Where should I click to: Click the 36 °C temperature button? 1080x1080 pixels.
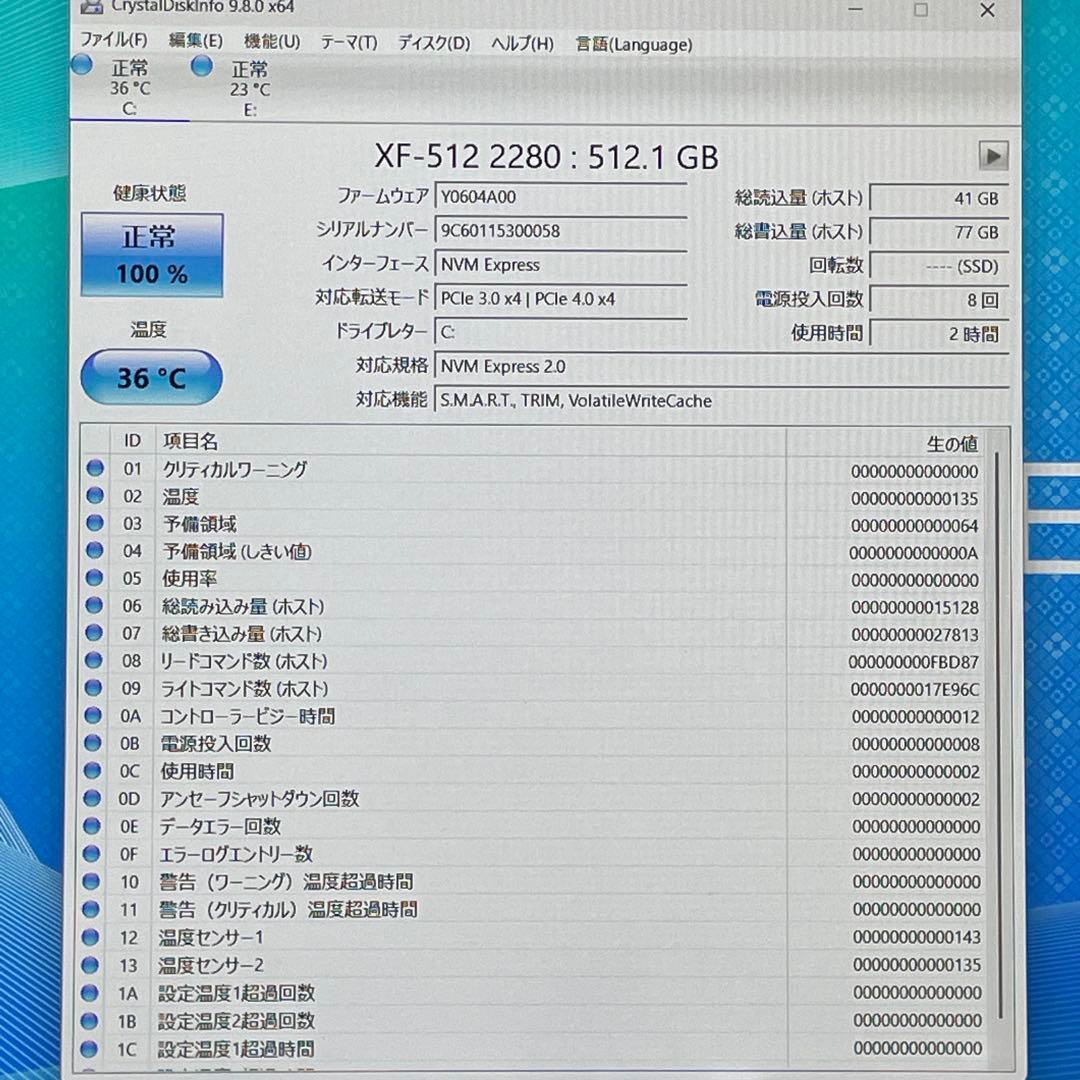coord(152,377)
